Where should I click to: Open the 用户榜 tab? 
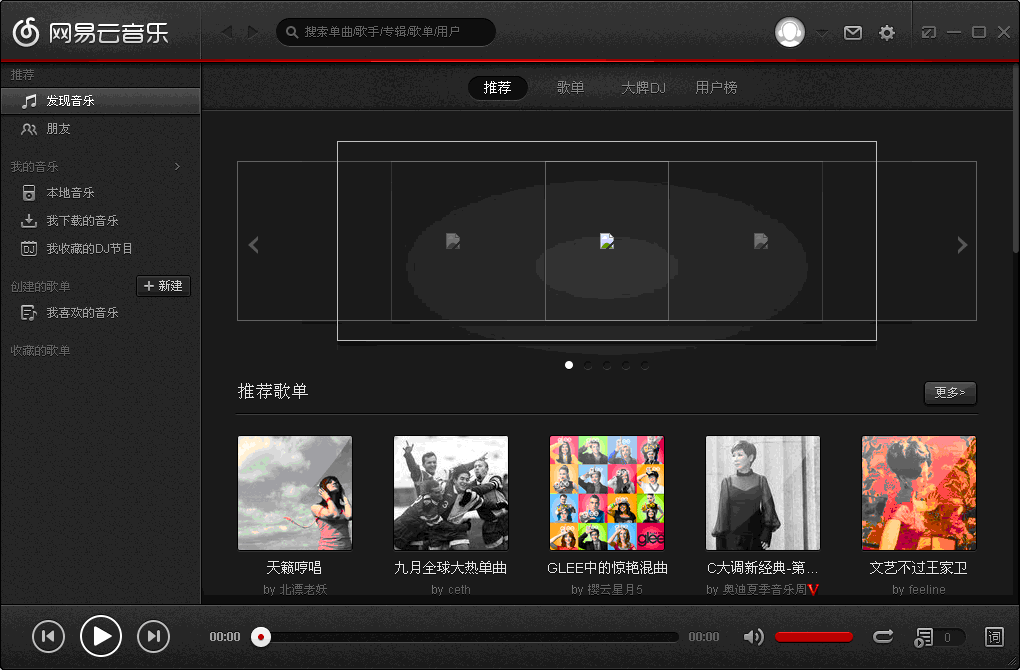point(716,88)
